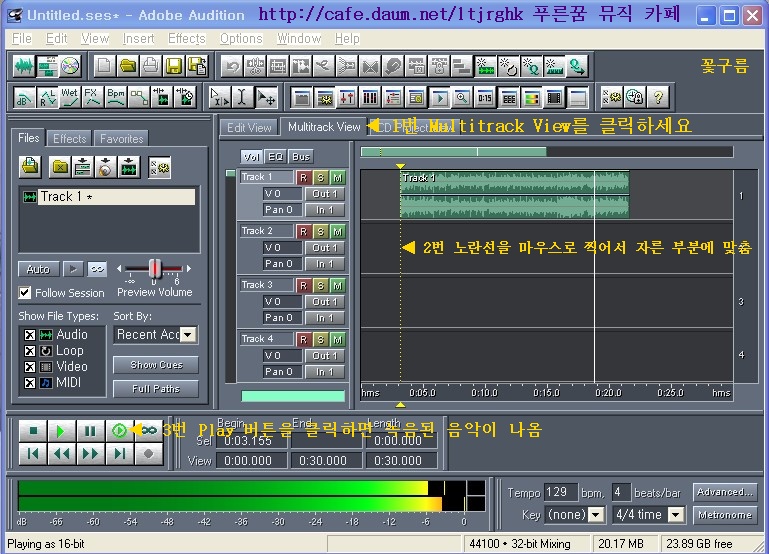Select the Time Selection I-beam tool

click(x=242, y=97)
